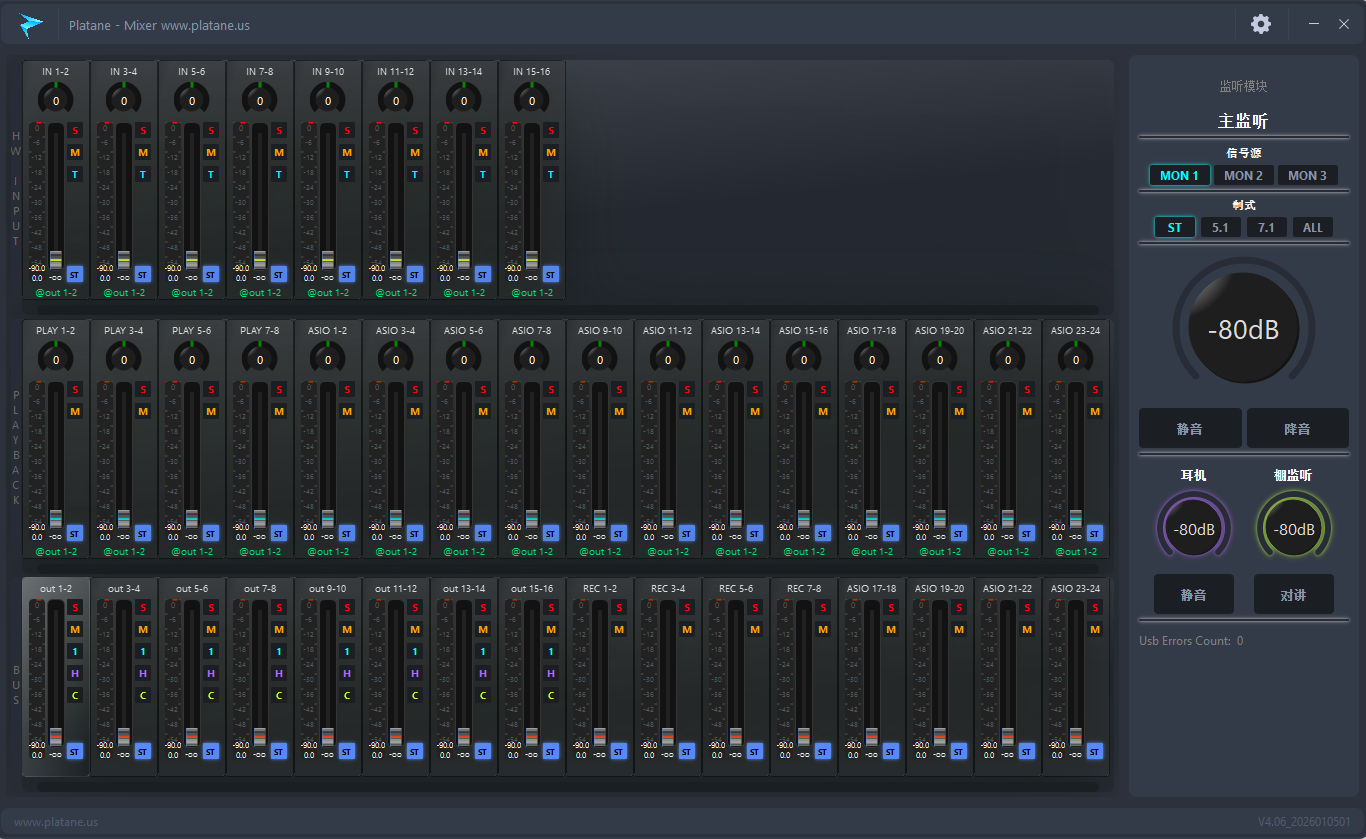Click the main monitor 静音 mute button
This screenshot has width=1366, height=839.
pyautogui.click(x=1190, y=428)
